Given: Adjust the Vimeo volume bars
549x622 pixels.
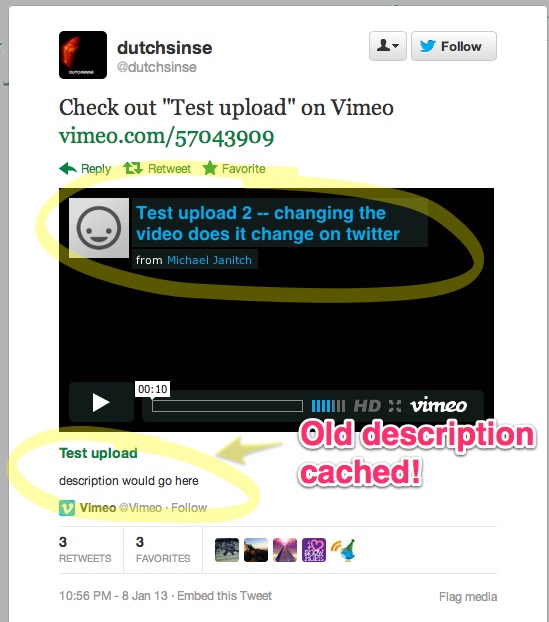Looking at the screenshot, I should [328, 406].
